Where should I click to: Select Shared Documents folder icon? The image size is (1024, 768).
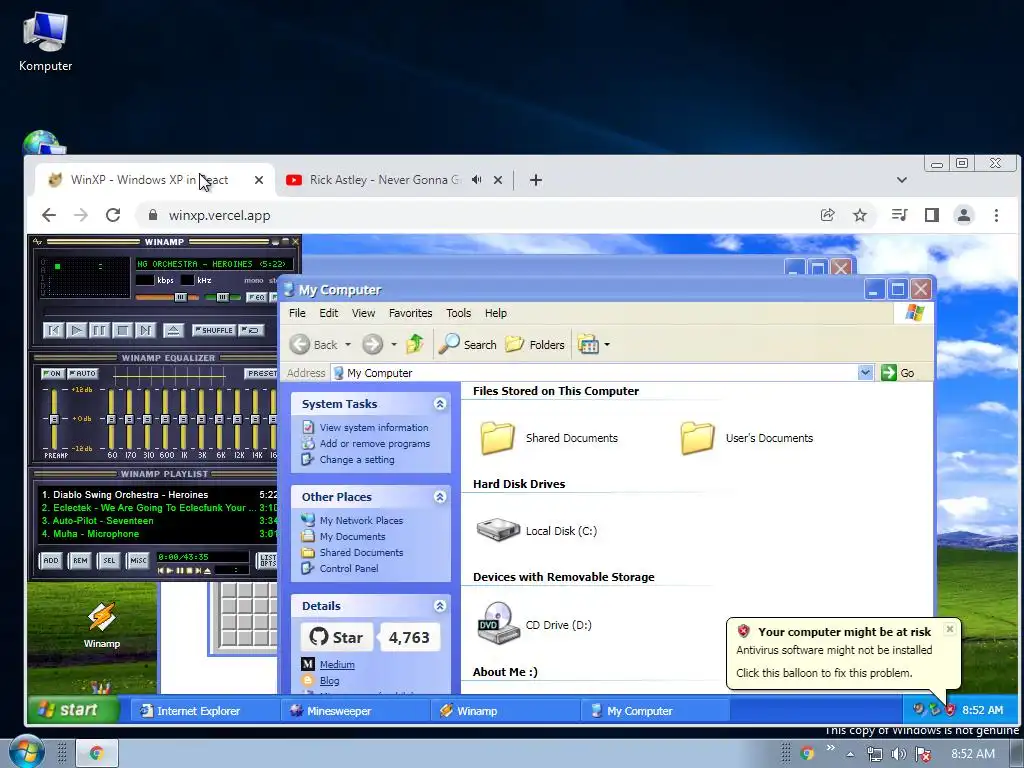coord(498,438)
